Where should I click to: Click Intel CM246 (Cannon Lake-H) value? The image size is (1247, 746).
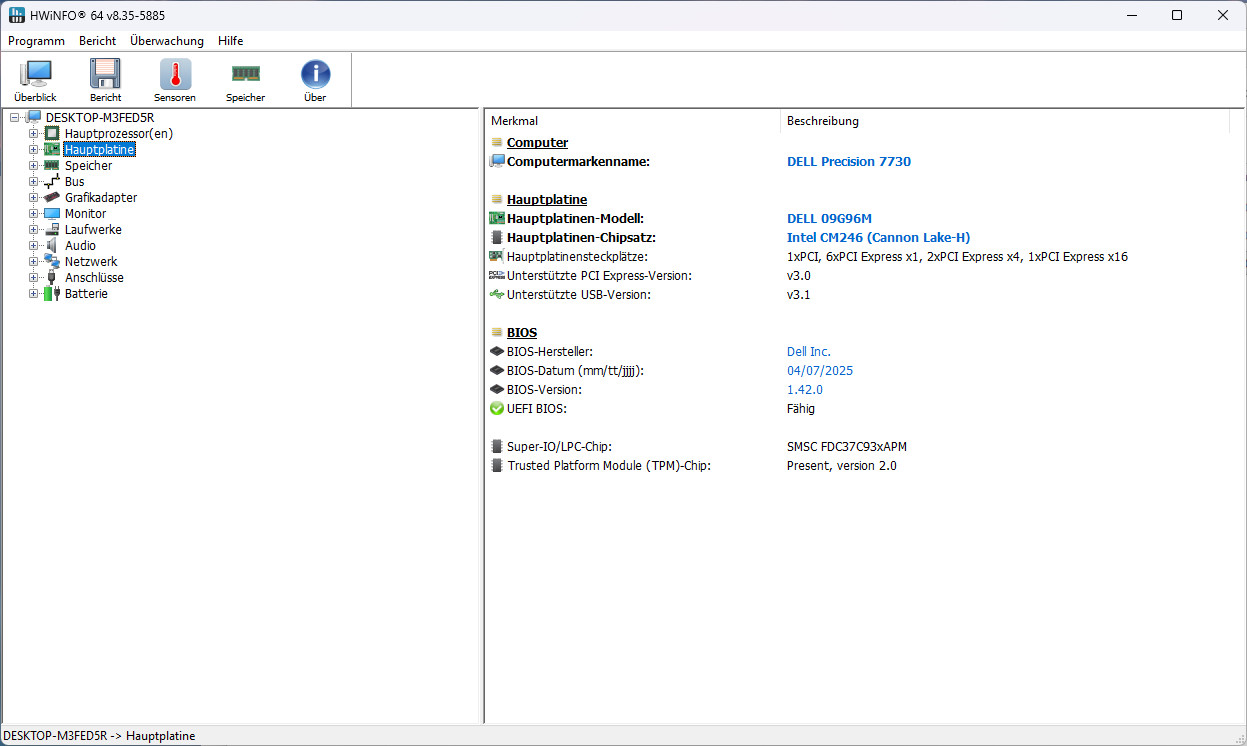pyautogui.click(x=879, y=238)
